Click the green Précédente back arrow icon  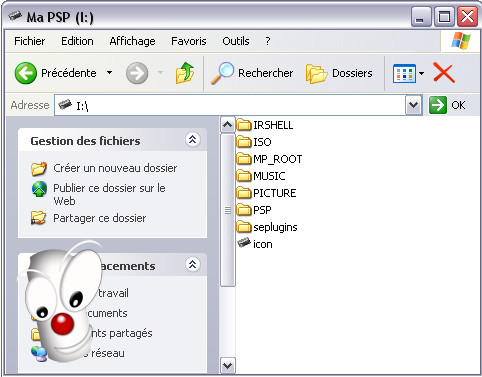25,73
